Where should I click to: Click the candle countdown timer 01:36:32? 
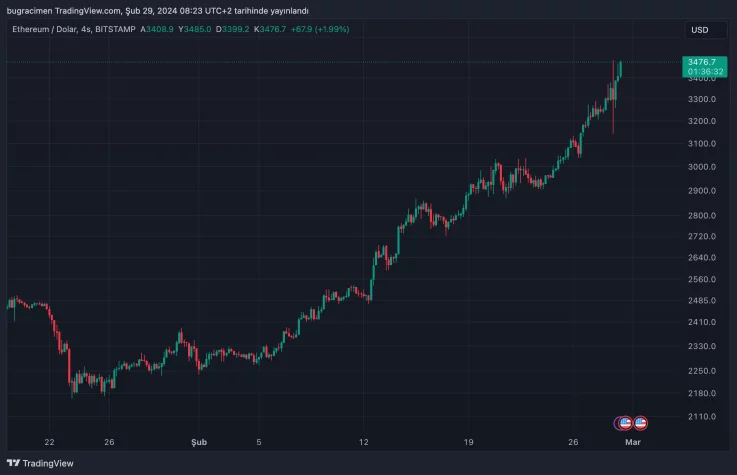coord(705,71)
